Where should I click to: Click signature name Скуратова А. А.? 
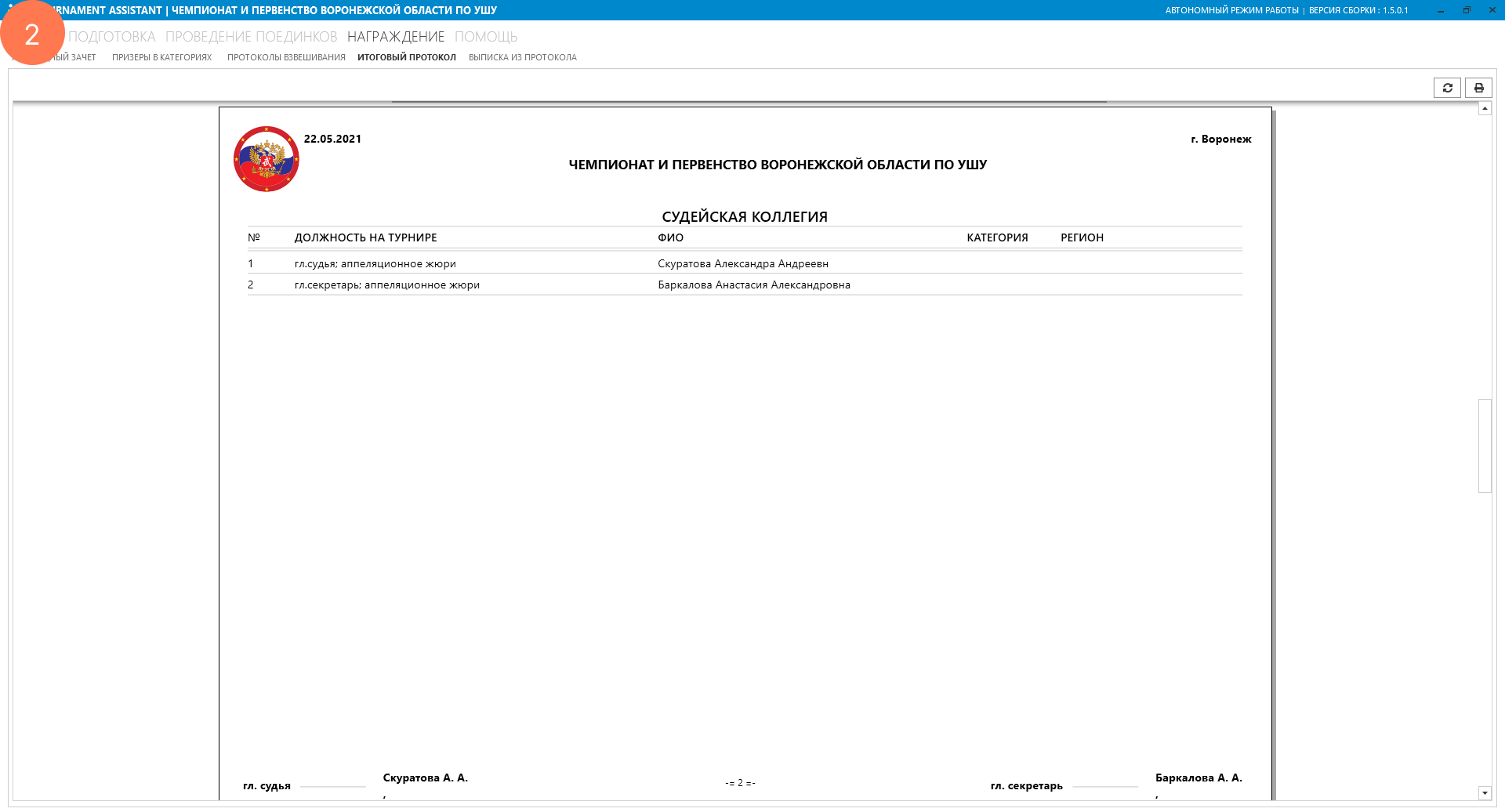(426, 778)
